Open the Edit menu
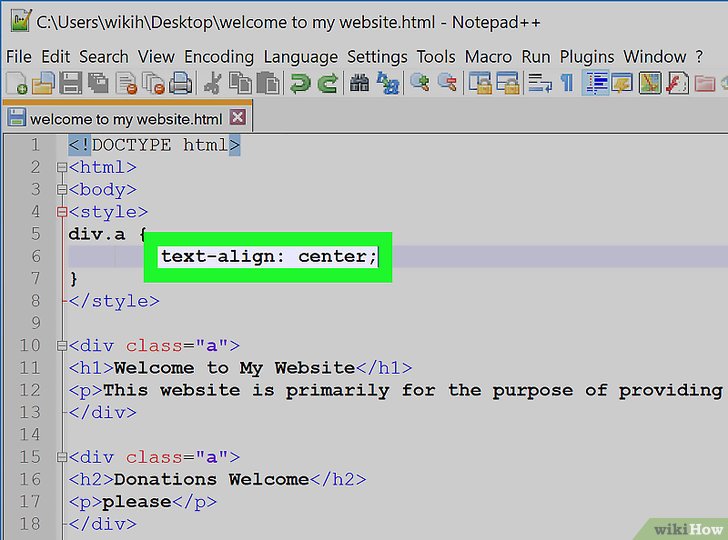The height and width of the screenshot is (540, 728). (x=55, y=57)
